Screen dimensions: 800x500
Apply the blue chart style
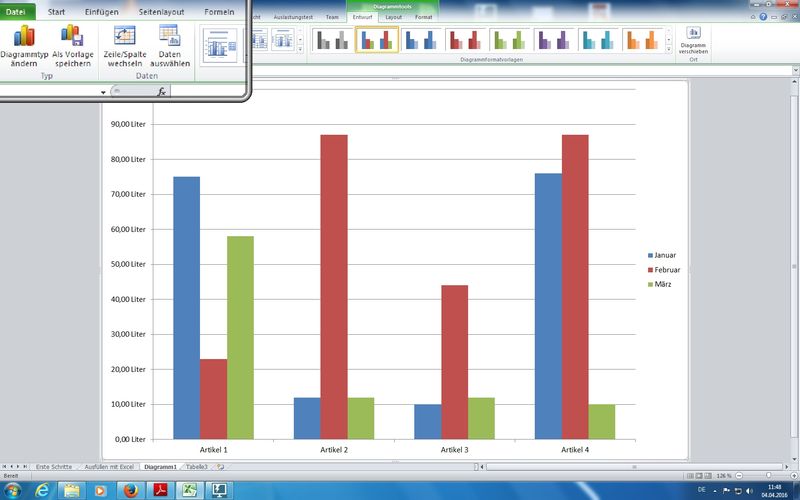coord(421,40)
